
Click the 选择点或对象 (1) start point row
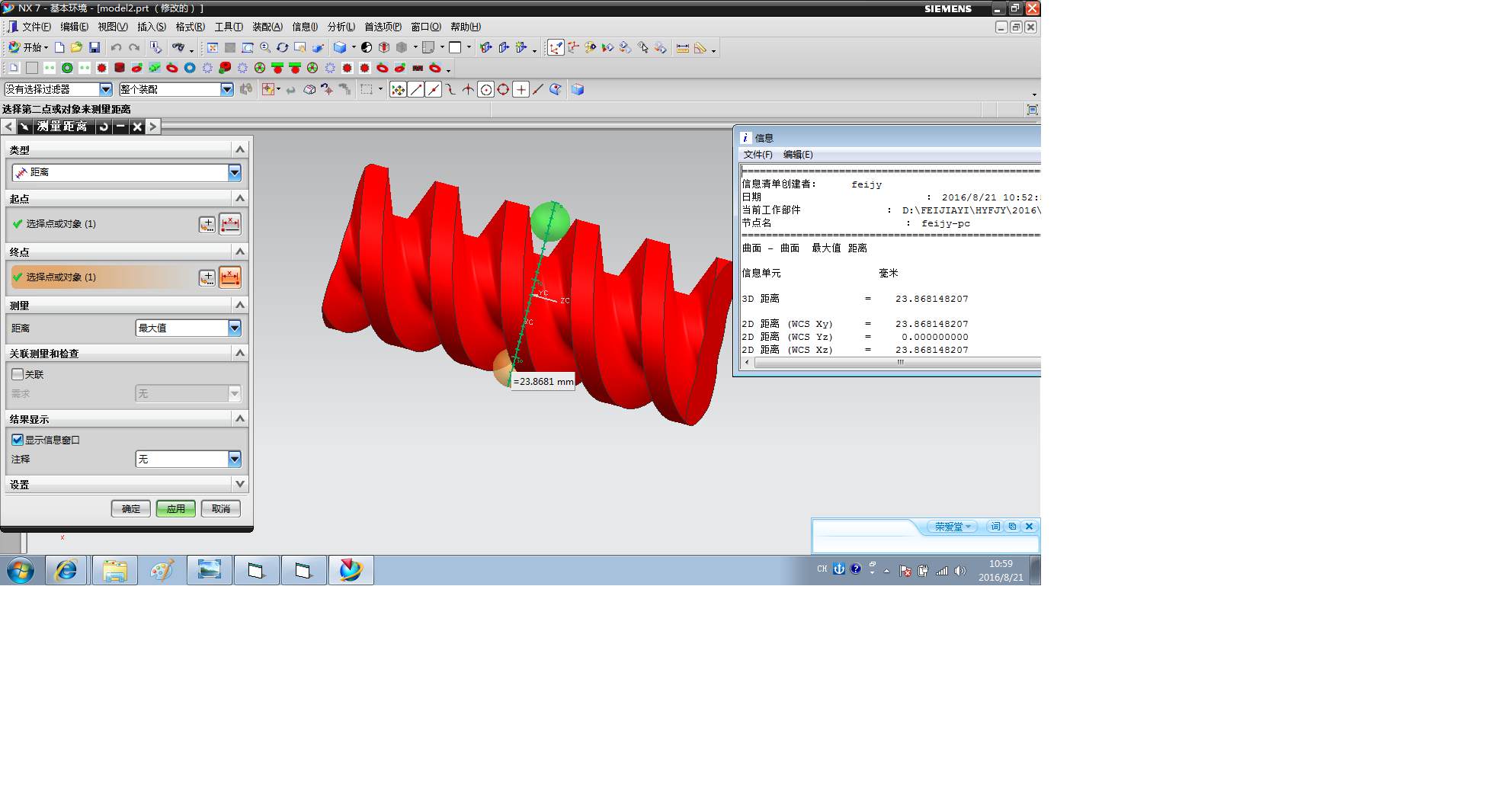104,224
